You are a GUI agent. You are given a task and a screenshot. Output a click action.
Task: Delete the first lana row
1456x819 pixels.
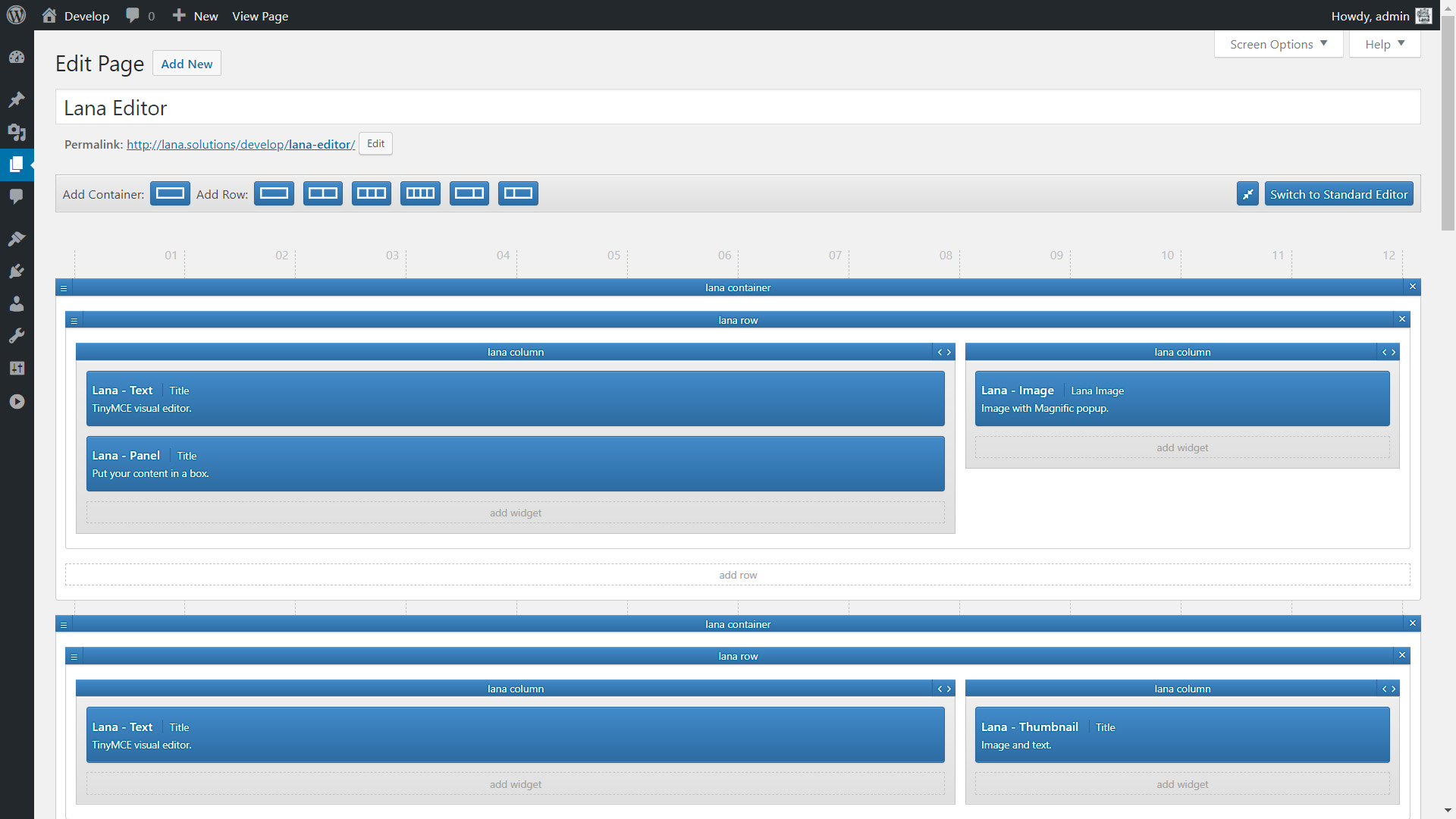click(1402, 319)
